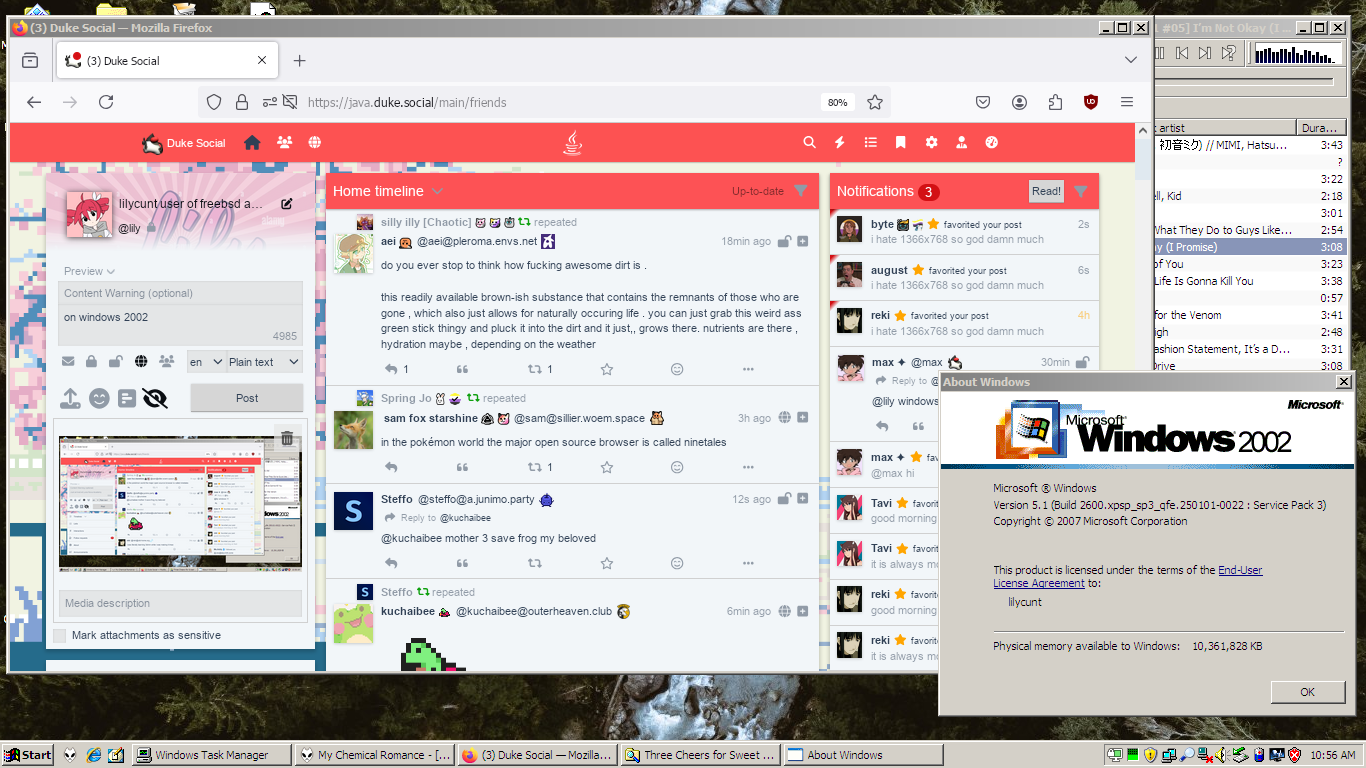Switch to My Chemical Romance taskbar item

(x=376, y=755)
